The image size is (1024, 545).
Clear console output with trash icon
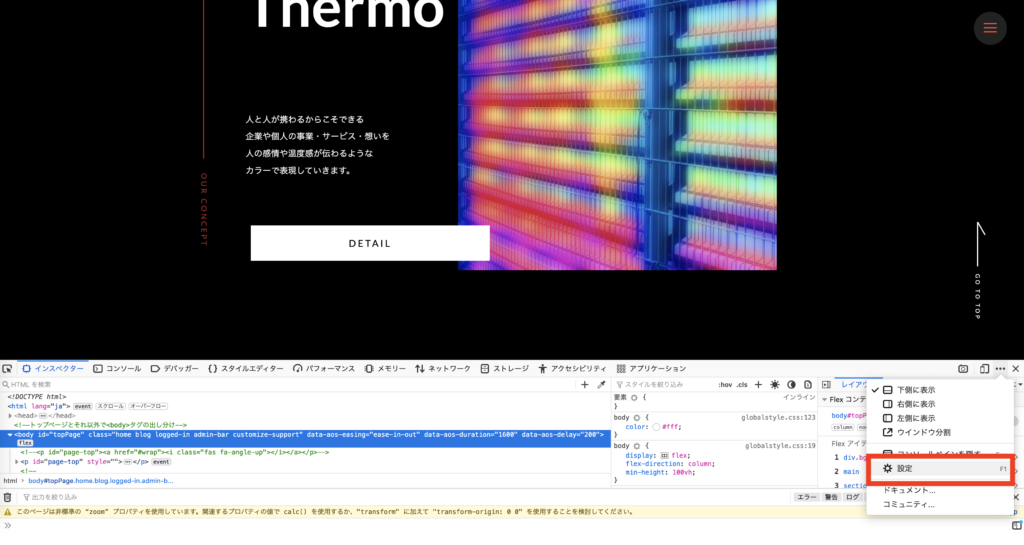tap(8, 497)
